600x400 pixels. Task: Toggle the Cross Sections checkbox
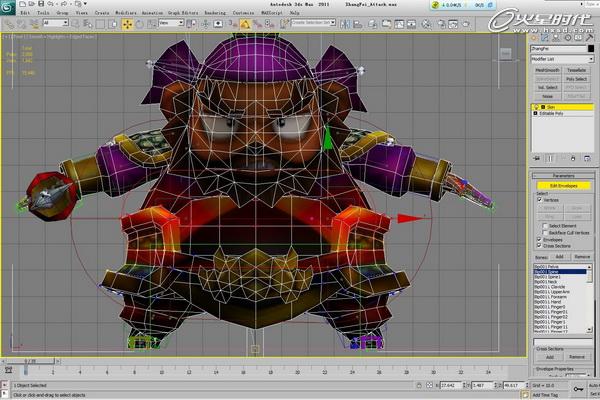pos(539,246)
